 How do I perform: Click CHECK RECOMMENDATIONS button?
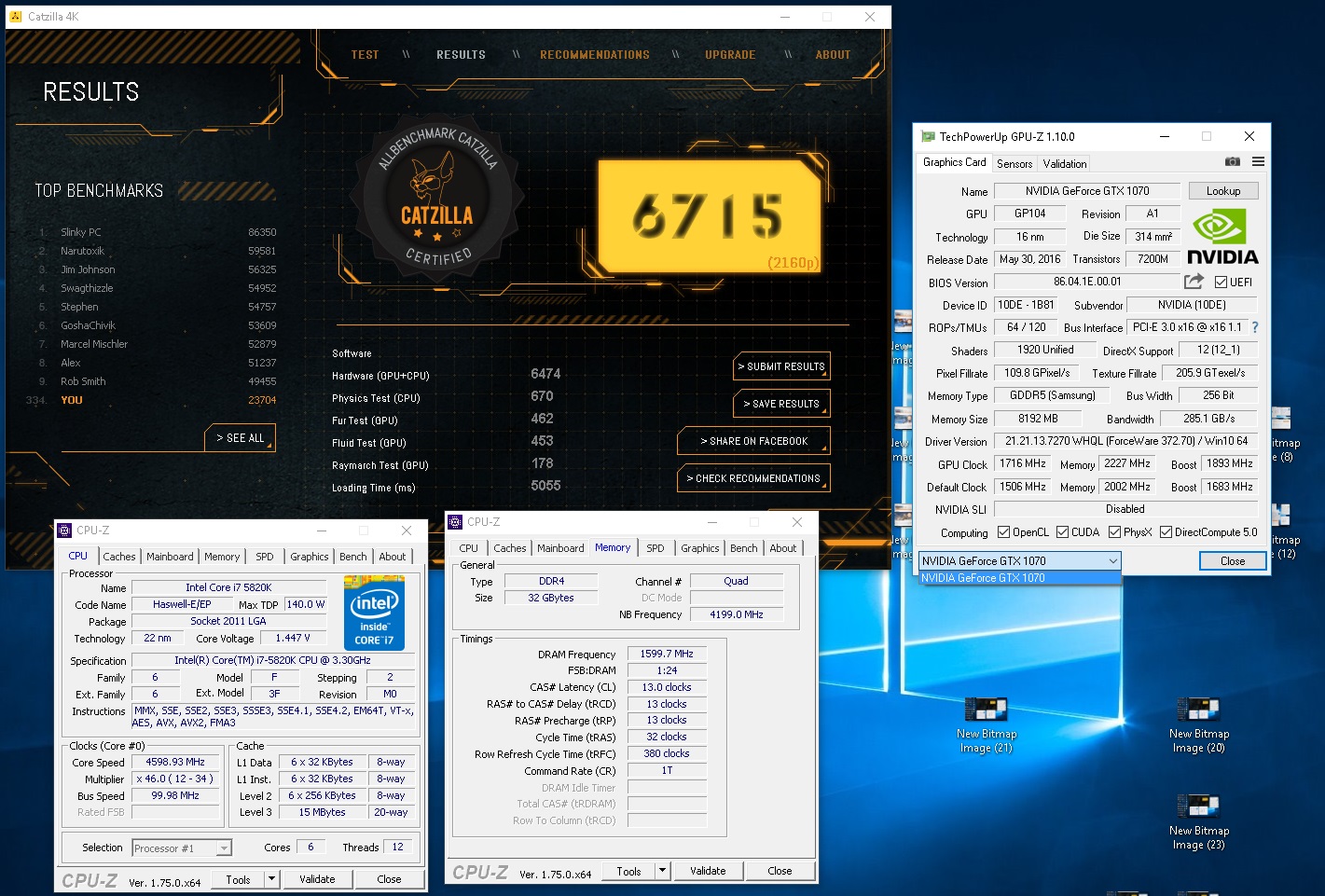click(x=753, y=478)
